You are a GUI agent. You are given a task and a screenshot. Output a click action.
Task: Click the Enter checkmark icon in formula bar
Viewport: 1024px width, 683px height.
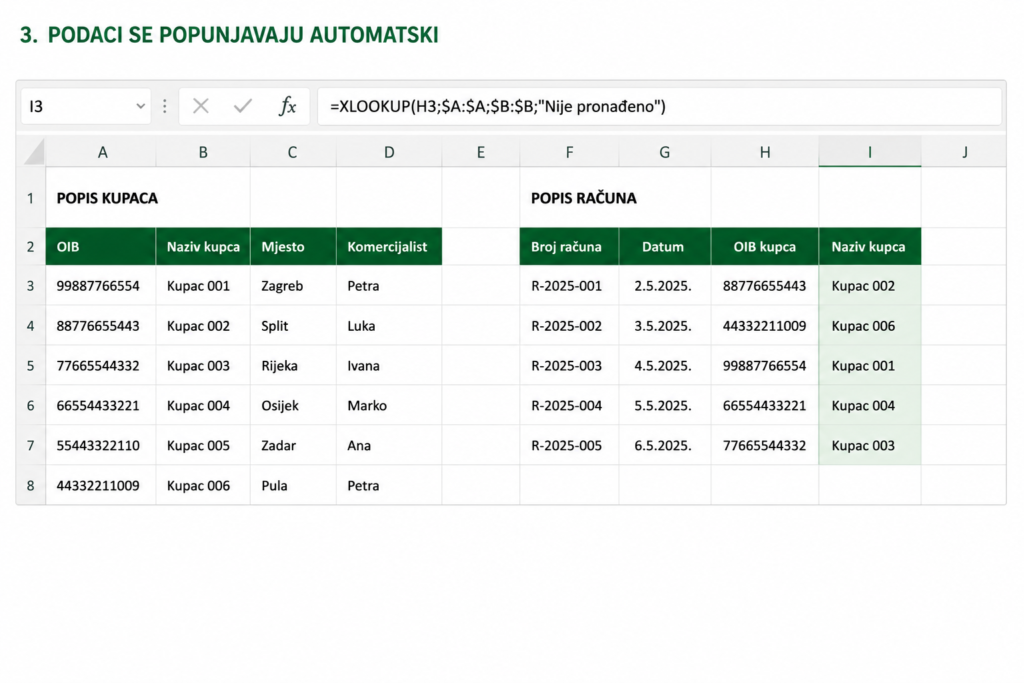tap(243, 106)
